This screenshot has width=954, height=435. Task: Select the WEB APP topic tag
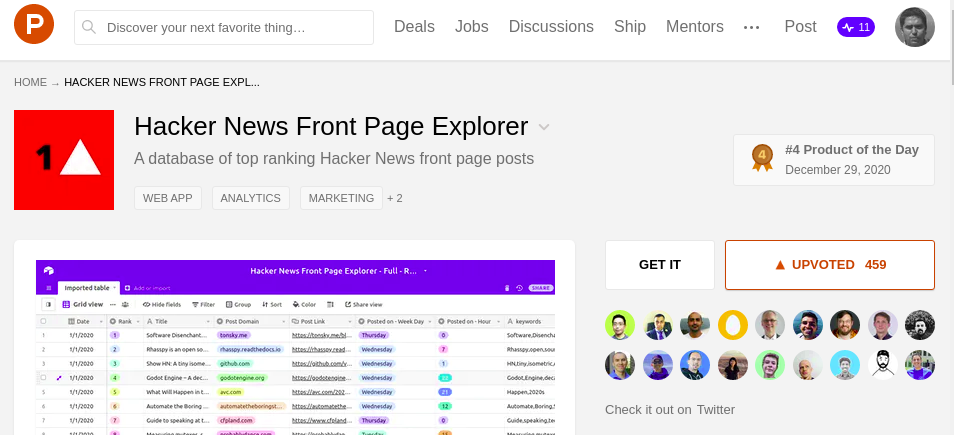(x=168, y=198)
